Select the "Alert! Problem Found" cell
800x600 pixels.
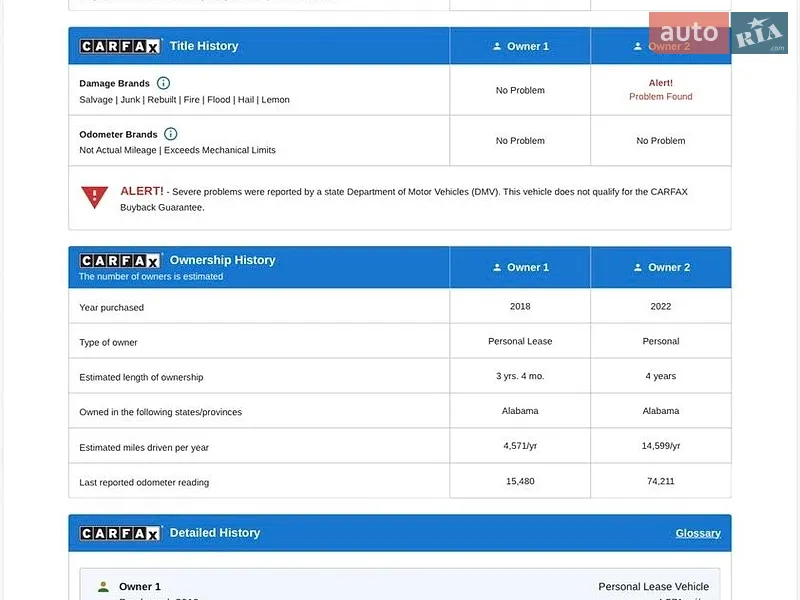pyautogui.click(x=661, y=90)
